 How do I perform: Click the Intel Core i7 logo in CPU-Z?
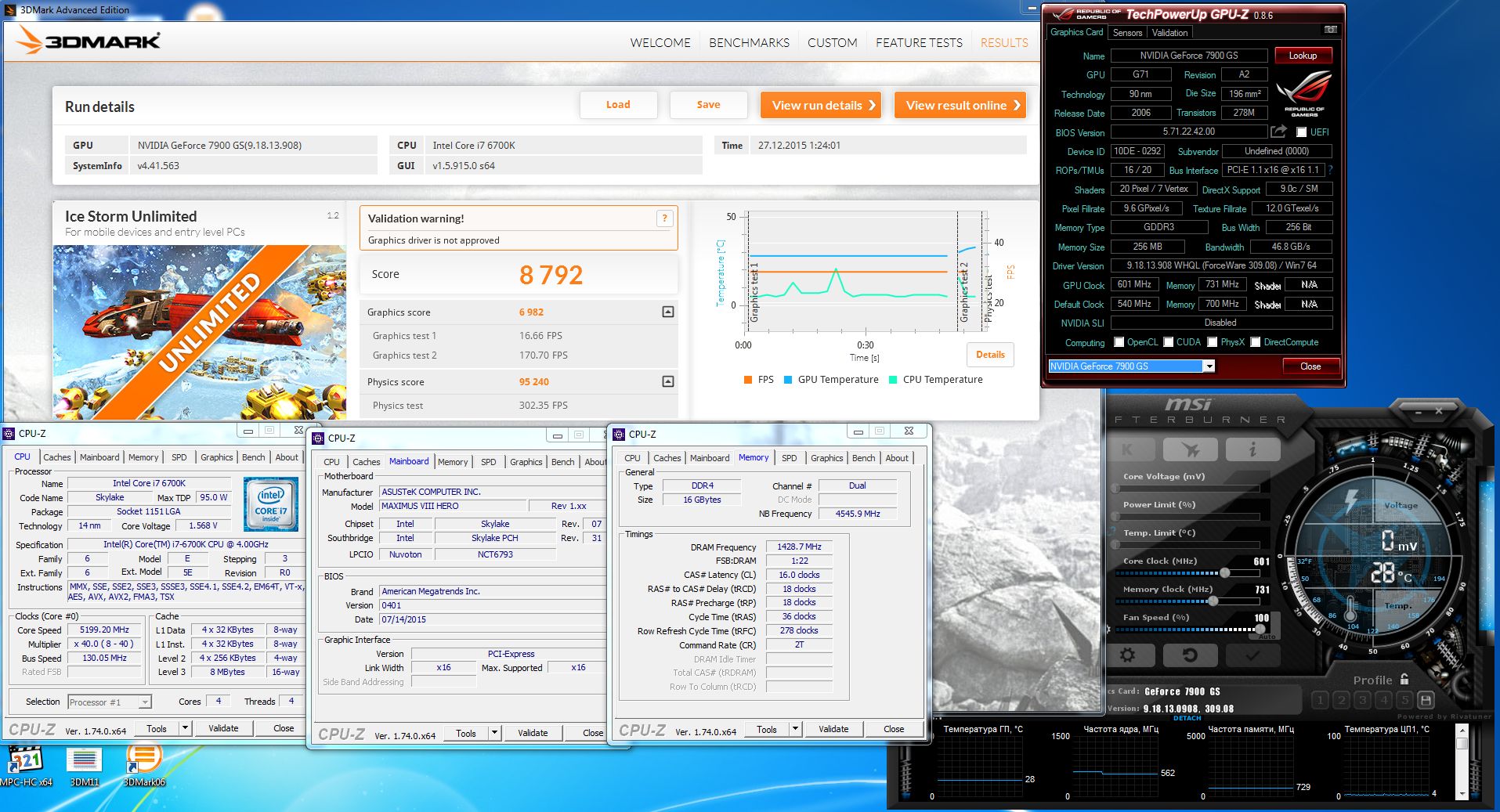[271, 504]
